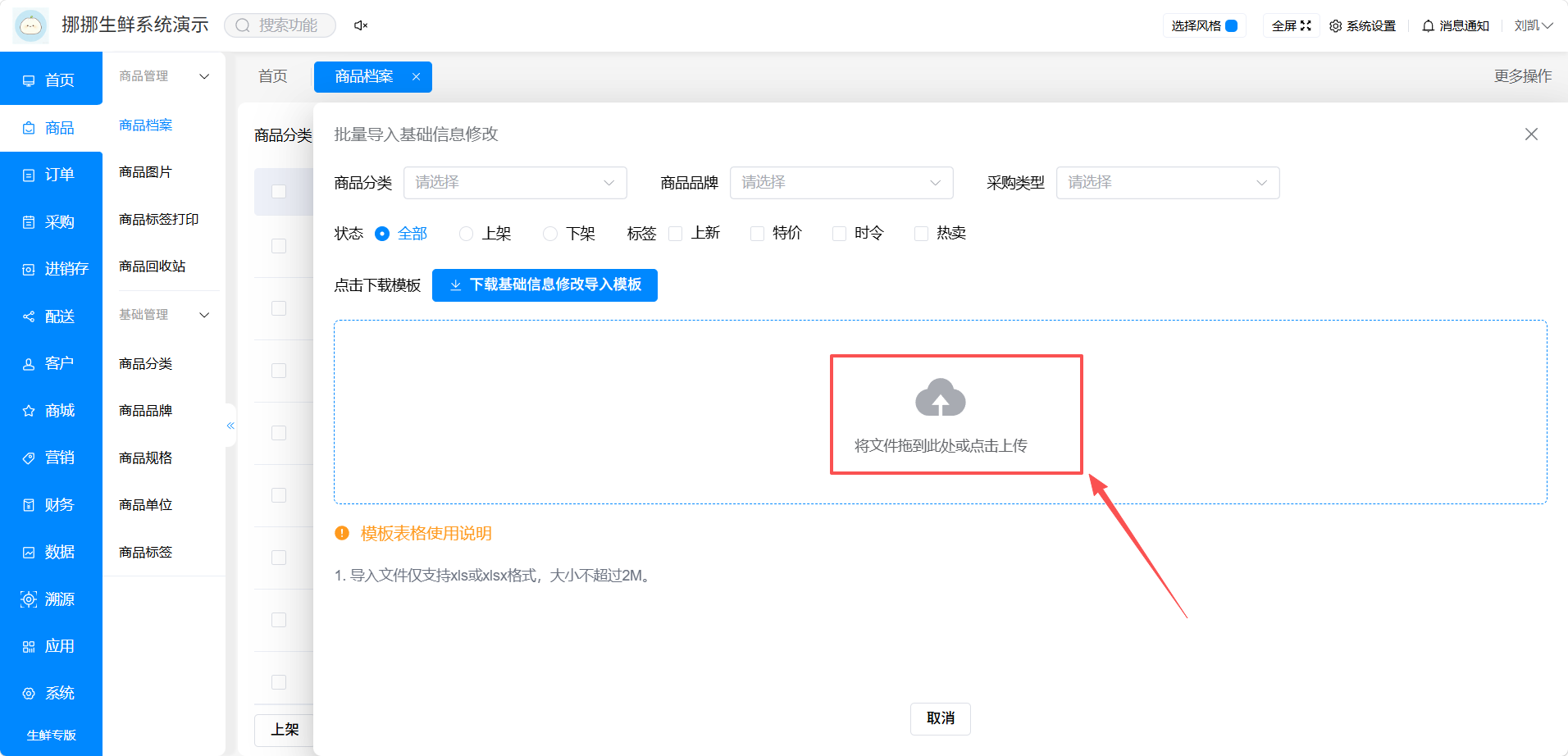Select 下架 status radio button
The height and width of the screenshot is (756, 1568).
point(550,234)
